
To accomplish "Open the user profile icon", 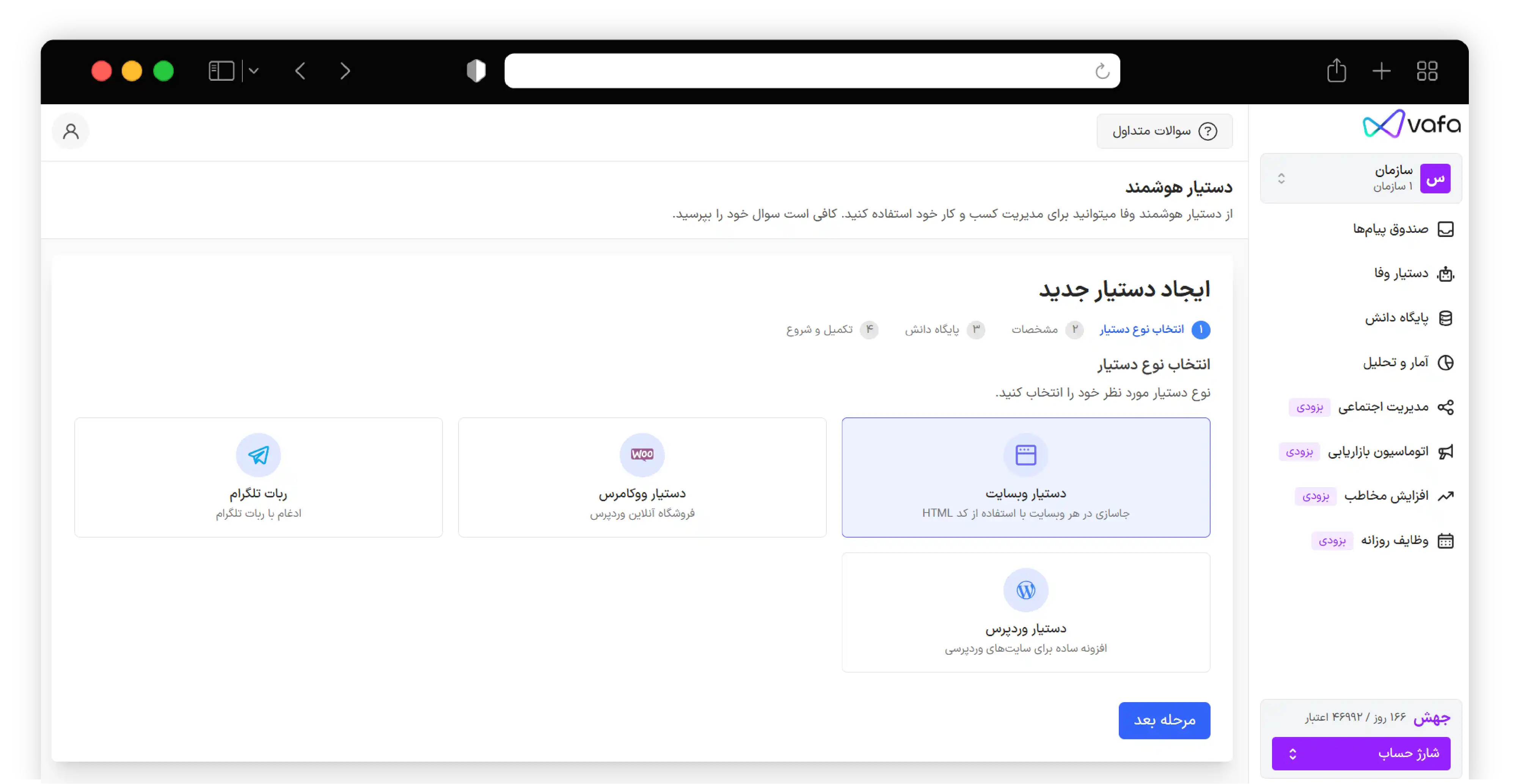I will (71, 131).
